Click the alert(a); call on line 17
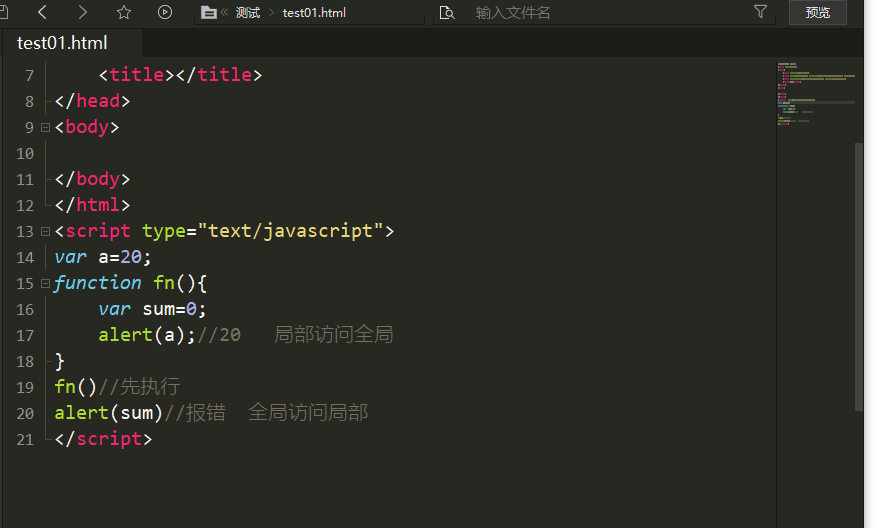 [x=147, y=335]
